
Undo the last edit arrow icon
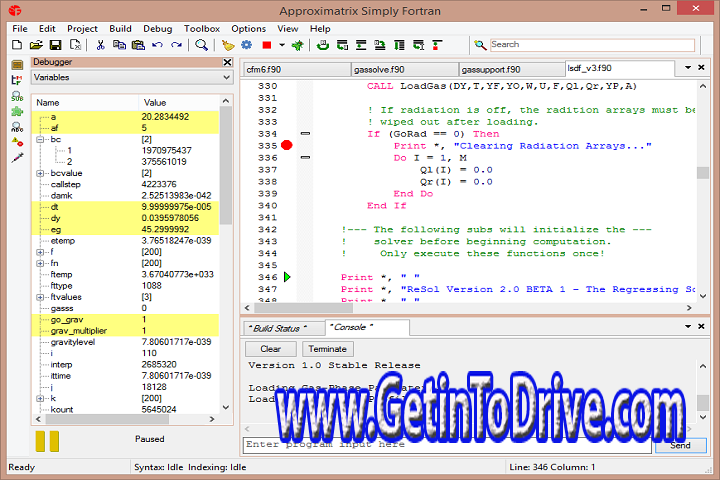click(158, 45)
